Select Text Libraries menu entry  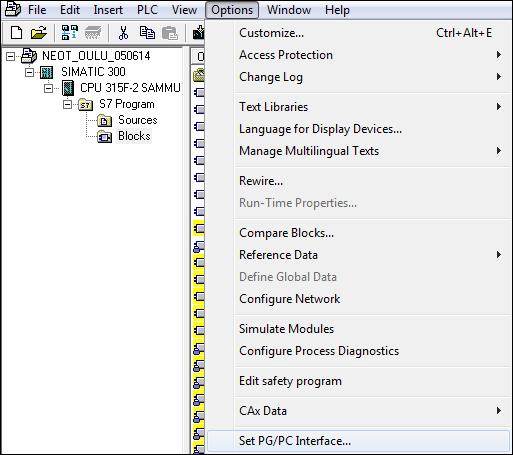tap(358, 107)
